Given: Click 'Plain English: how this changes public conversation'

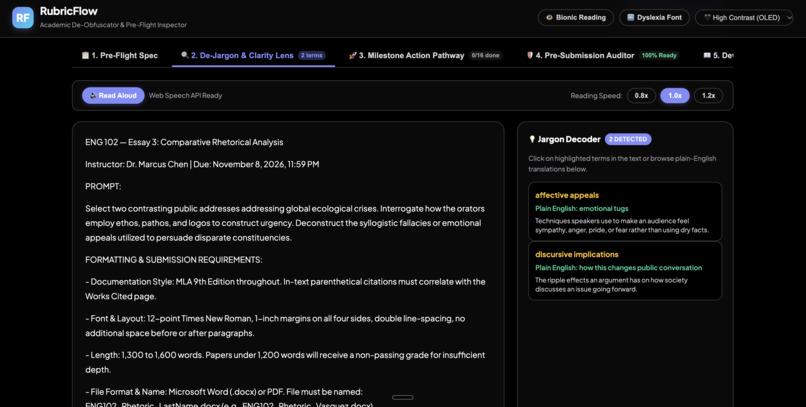Looking at the screenshot, I should [618, 268].
